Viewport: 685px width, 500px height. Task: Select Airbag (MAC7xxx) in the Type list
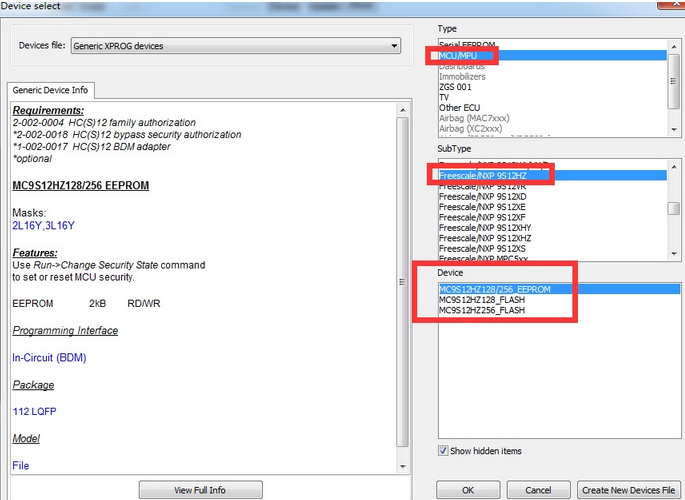point(553,118)
